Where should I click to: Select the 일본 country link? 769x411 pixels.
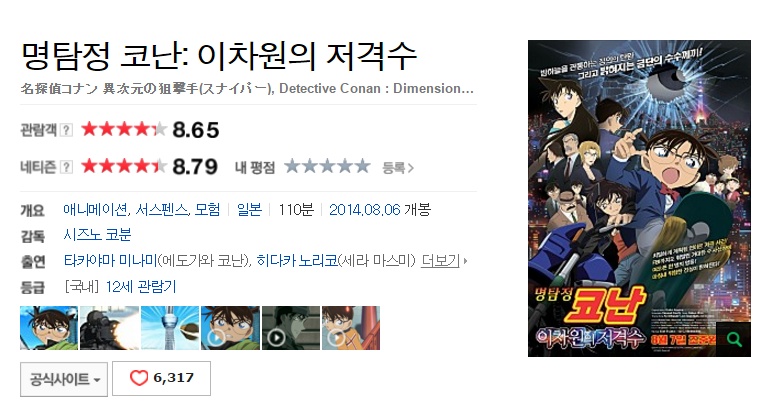(249, 210)
